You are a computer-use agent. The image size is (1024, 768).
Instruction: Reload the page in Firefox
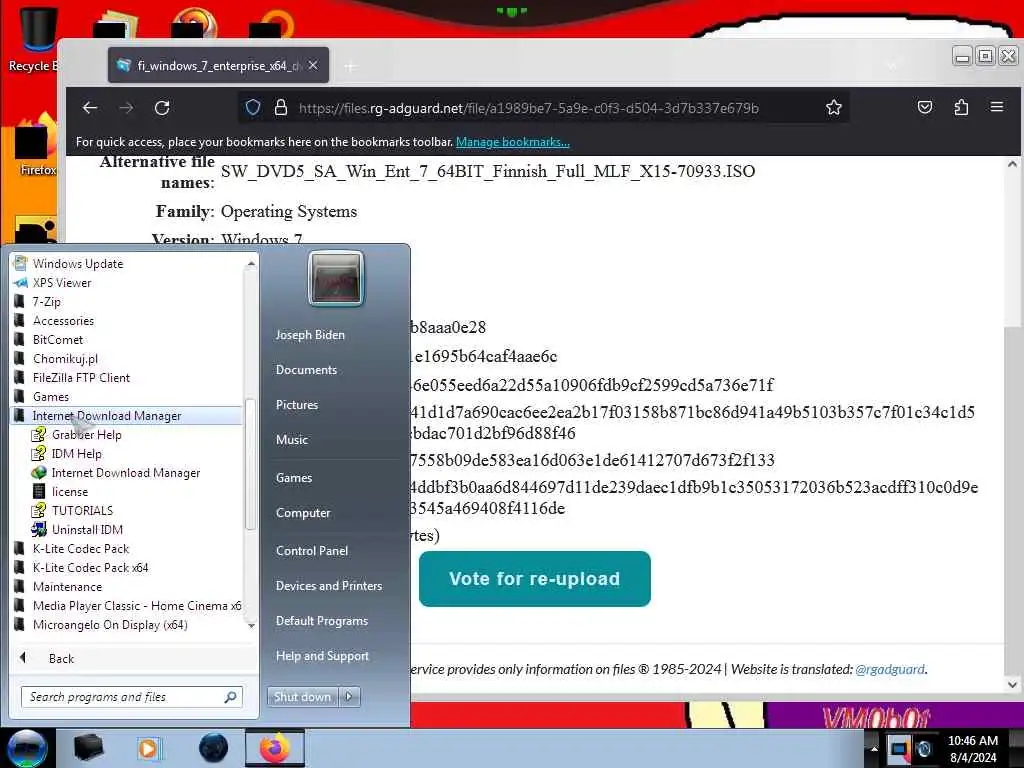[162, 108]
